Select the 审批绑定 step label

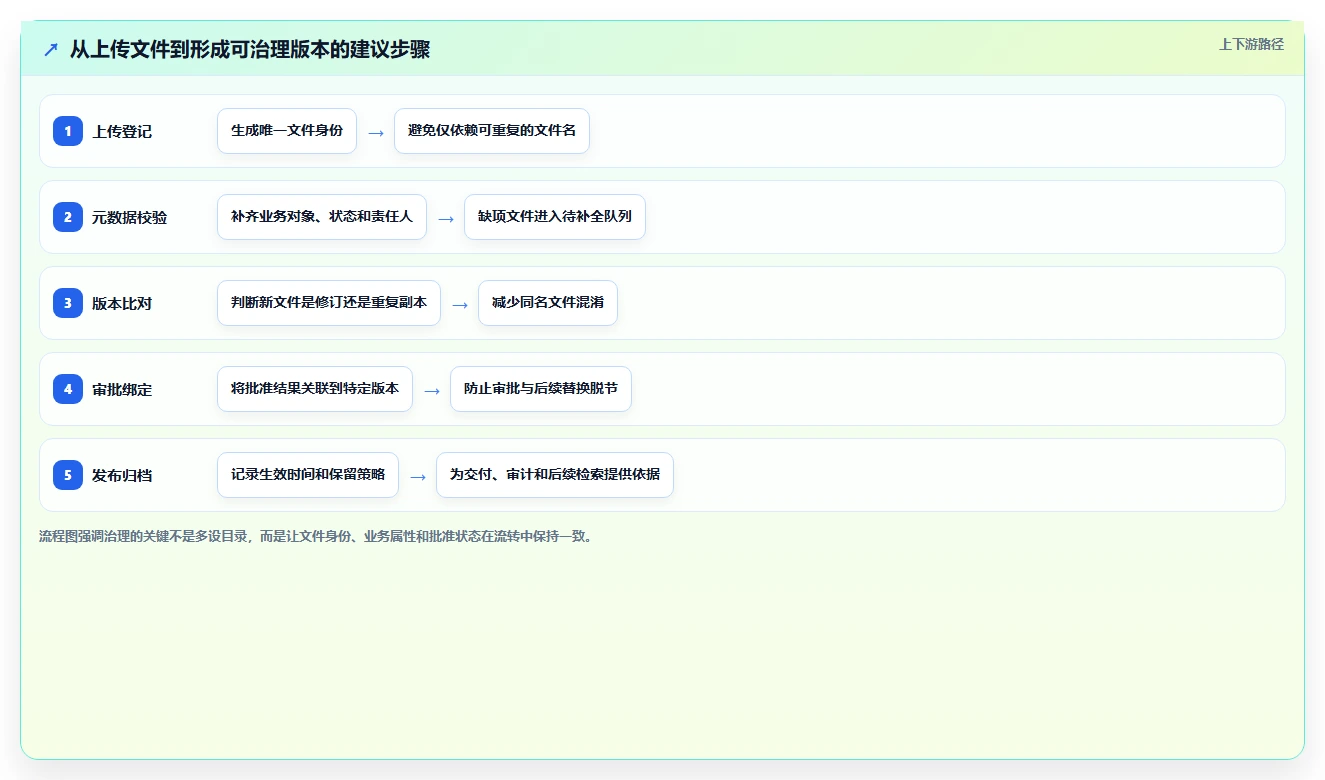(122, 389)
